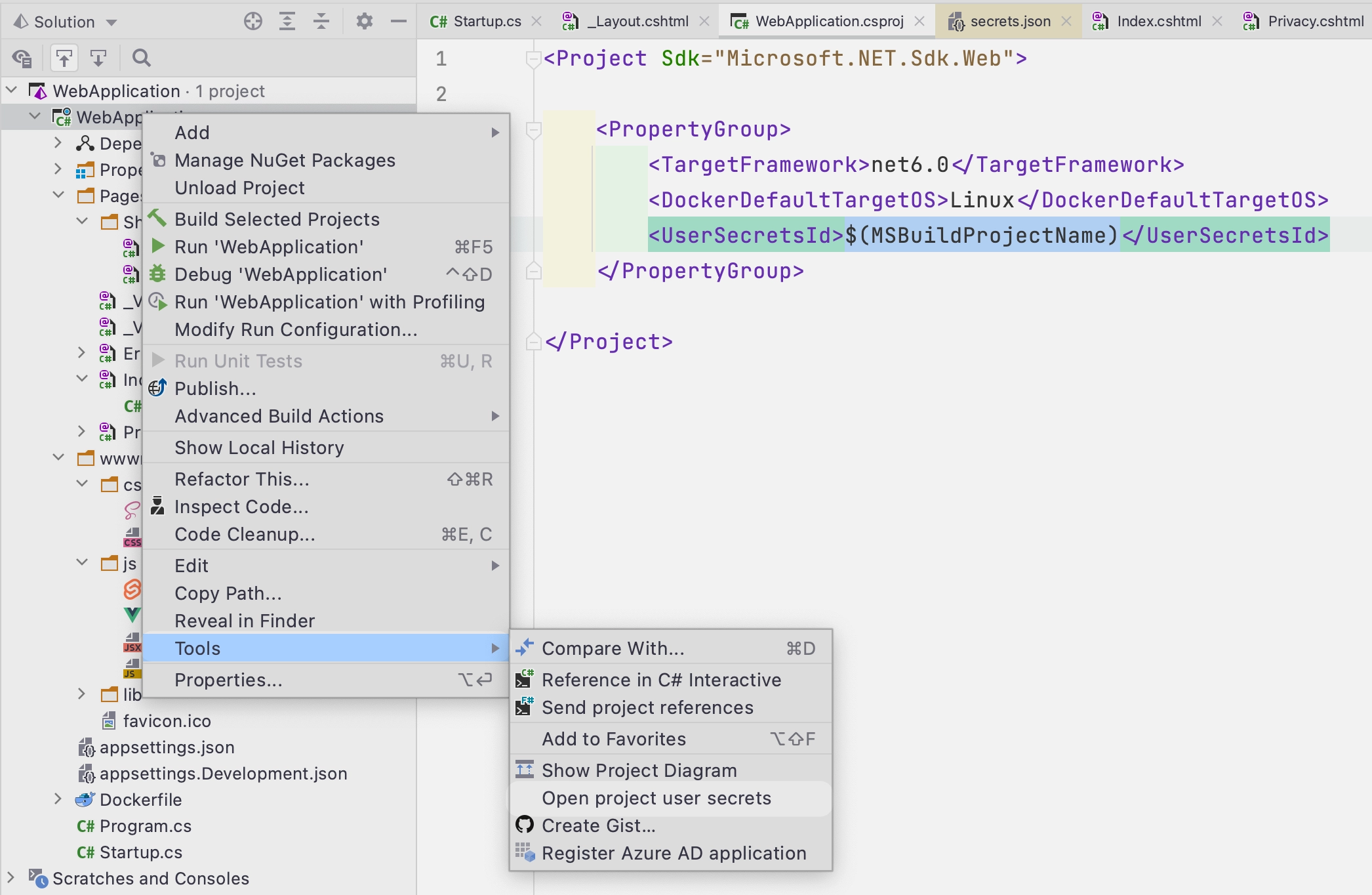
Task: Click the UserSecretsId line in editor
Action: [x=988, y=235]
